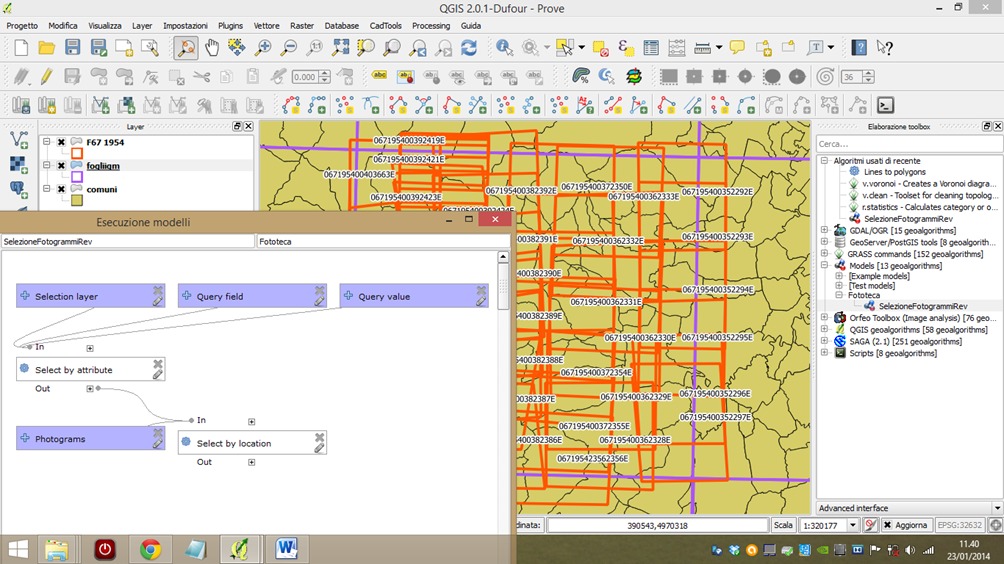Open the attribute table icon
This screenshot has height=564, width=1004.
(651, 47)
